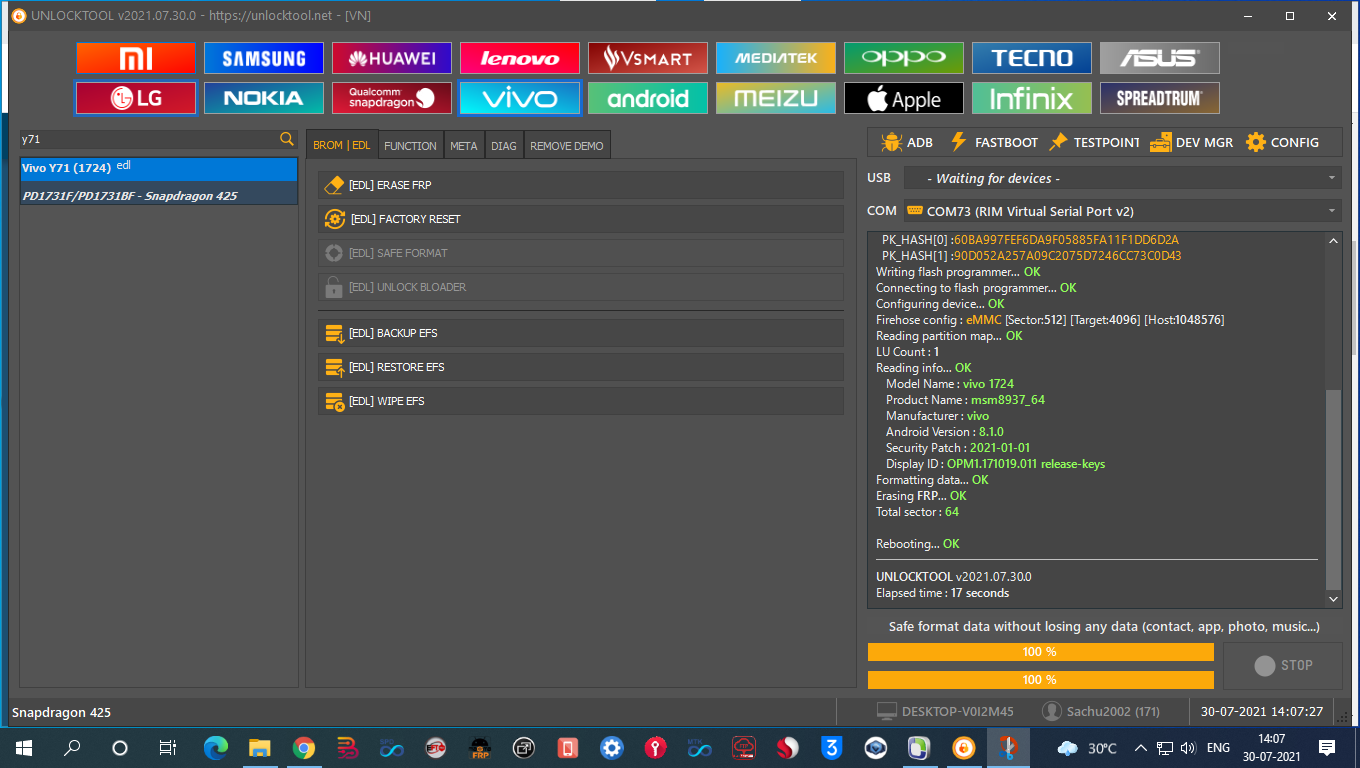Switch to the DIAG tab
The width and height of the screenshot is (1360, 768).
504,145
